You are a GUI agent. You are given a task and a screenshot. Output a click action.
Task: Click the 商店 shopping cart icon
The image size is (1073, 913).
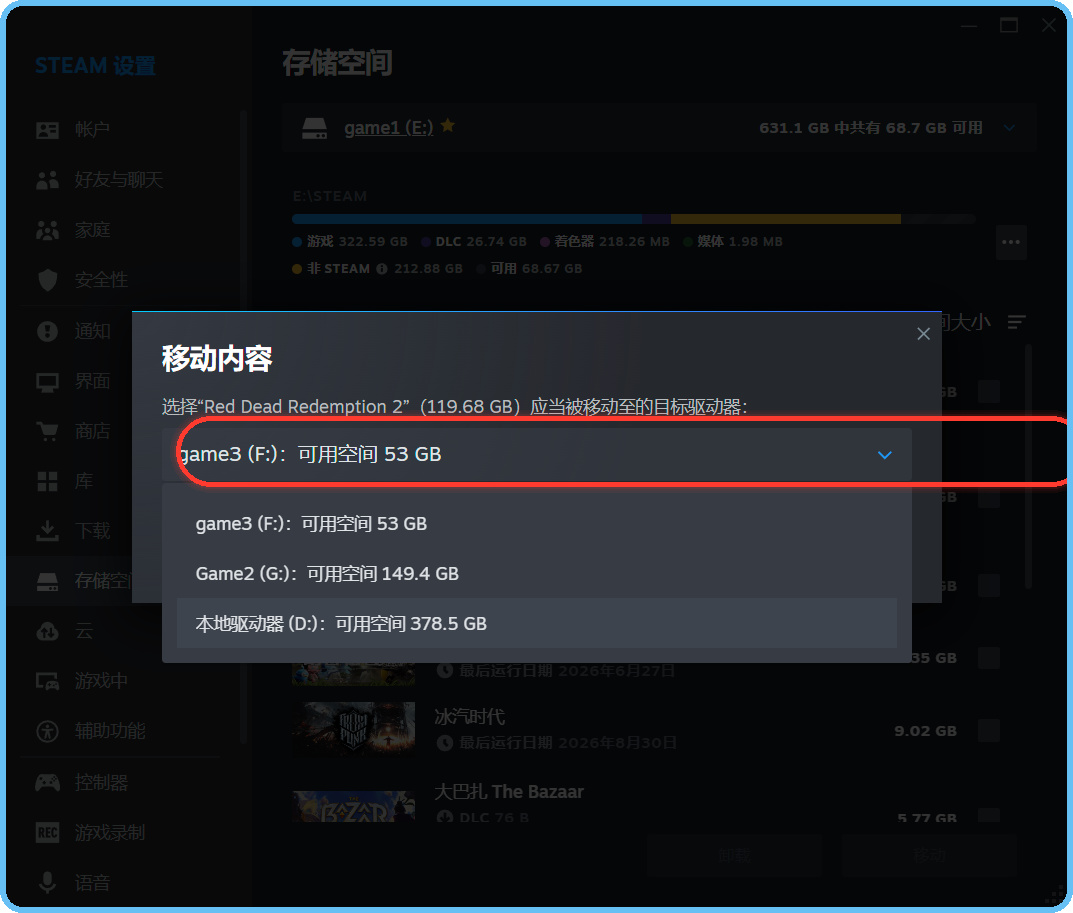click(47, 431)
